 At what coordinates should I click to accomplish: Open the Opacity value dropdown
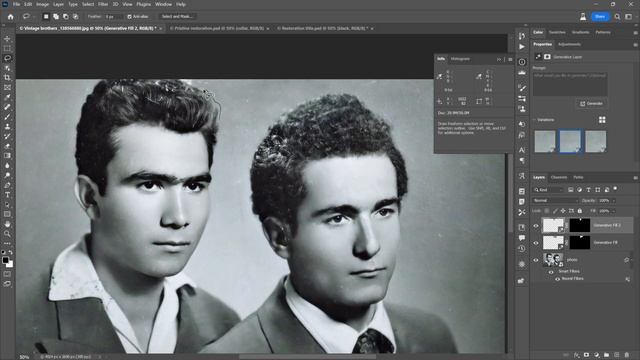(614, 200)
